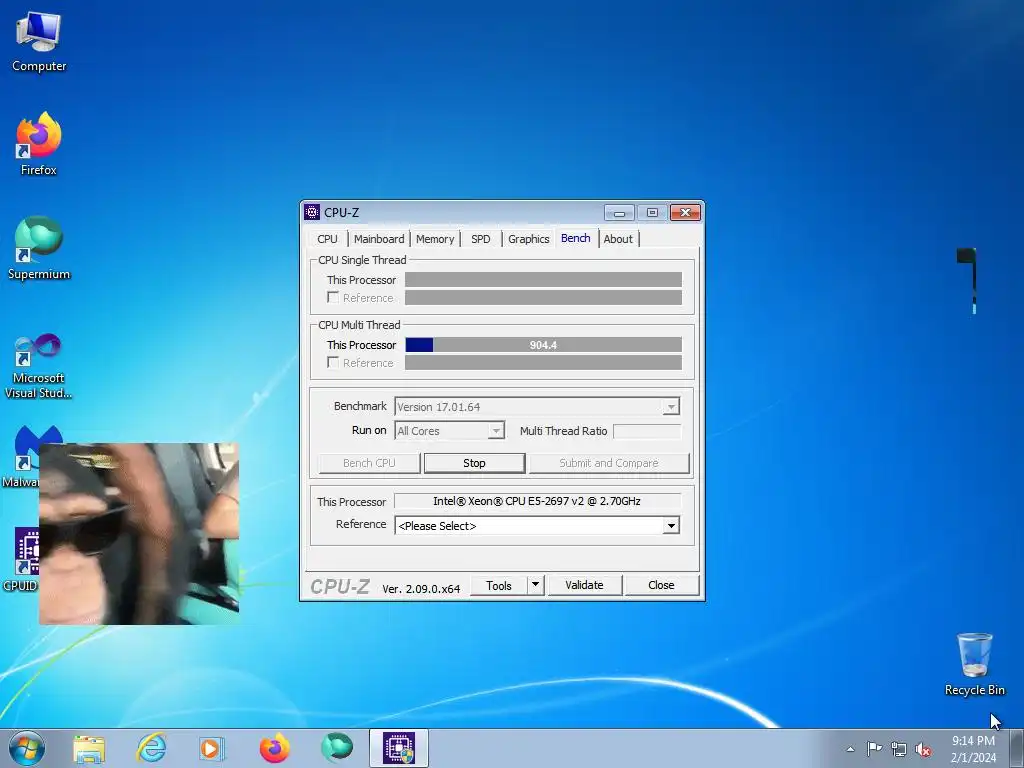
Task: Toggle Multi Thread Reference checkbox
Action: 333,362
